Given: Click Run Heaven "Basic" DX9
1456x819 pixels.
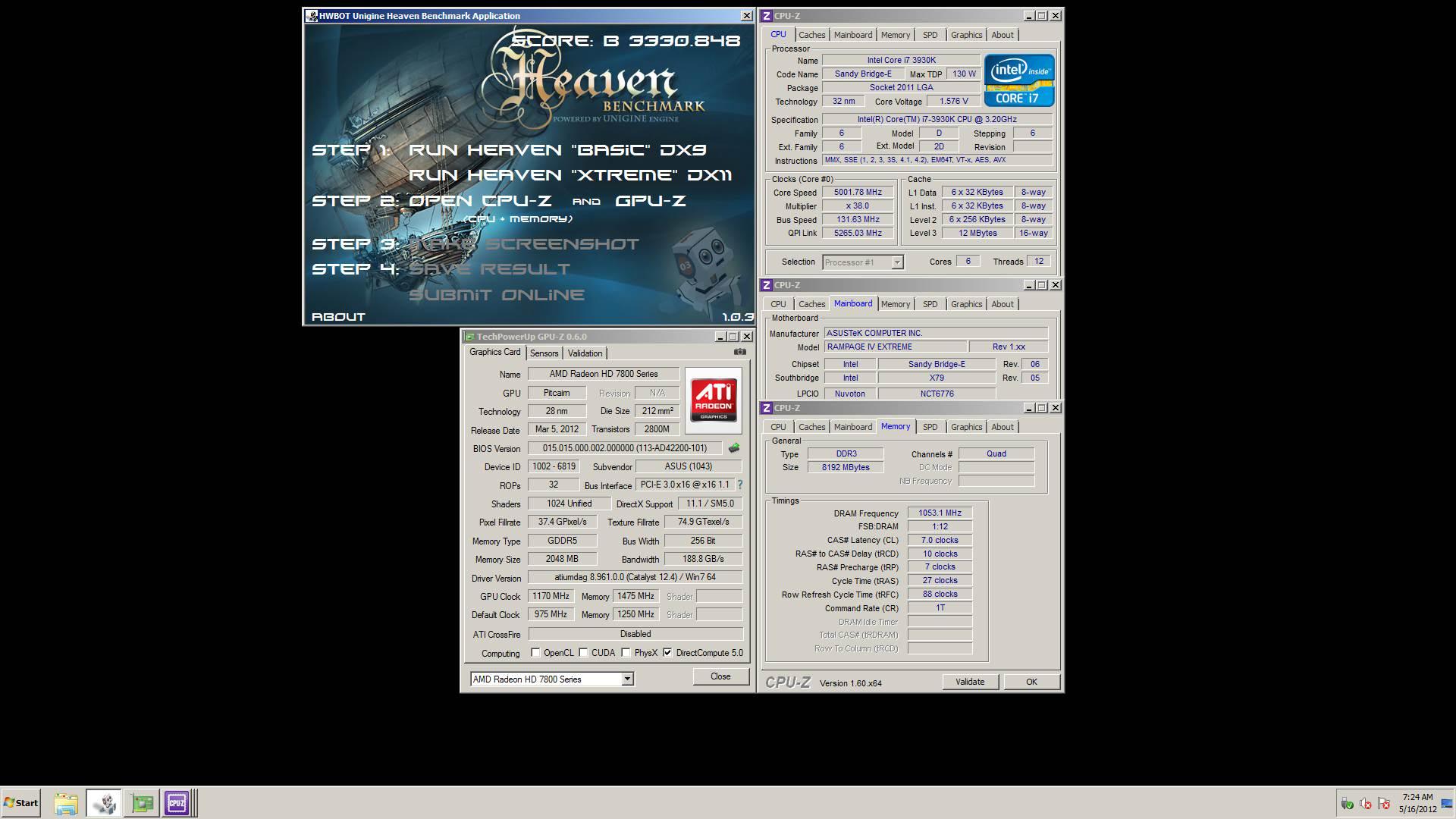Looking at the screenshot, I should (x=557, y=150).
